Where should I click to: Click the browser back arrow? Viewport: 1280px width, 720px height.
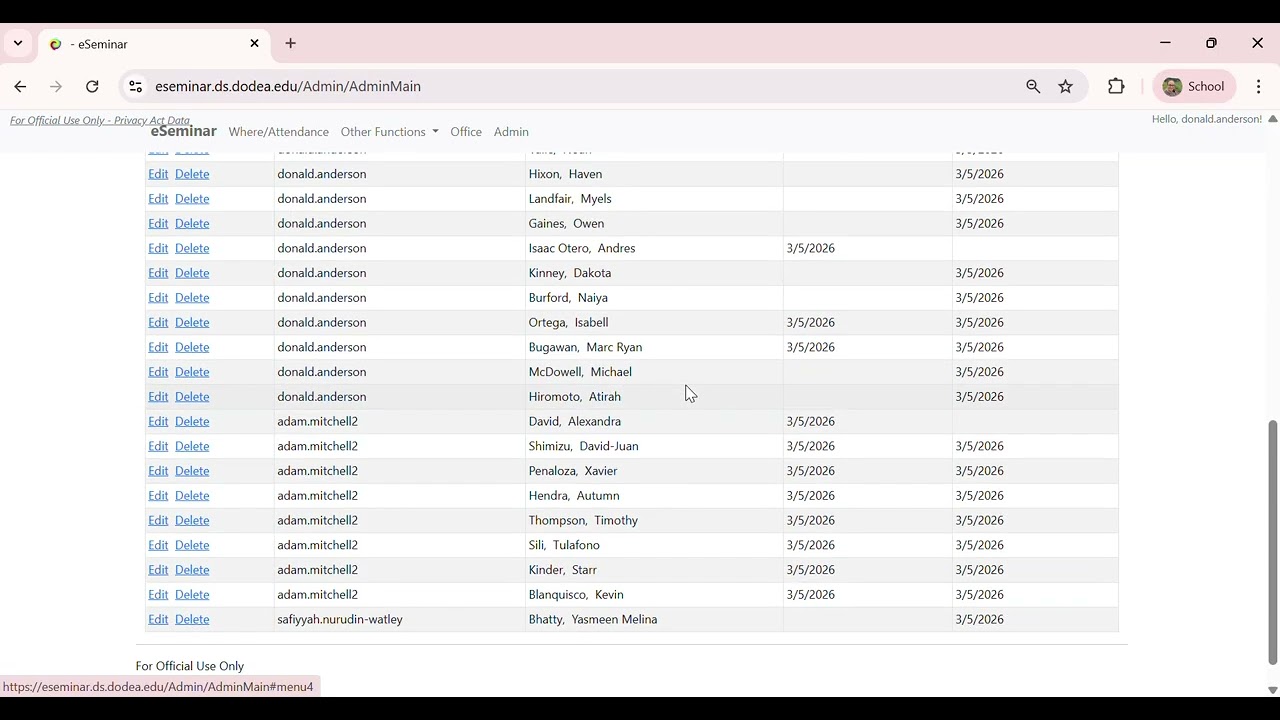[x=20, y=87]
